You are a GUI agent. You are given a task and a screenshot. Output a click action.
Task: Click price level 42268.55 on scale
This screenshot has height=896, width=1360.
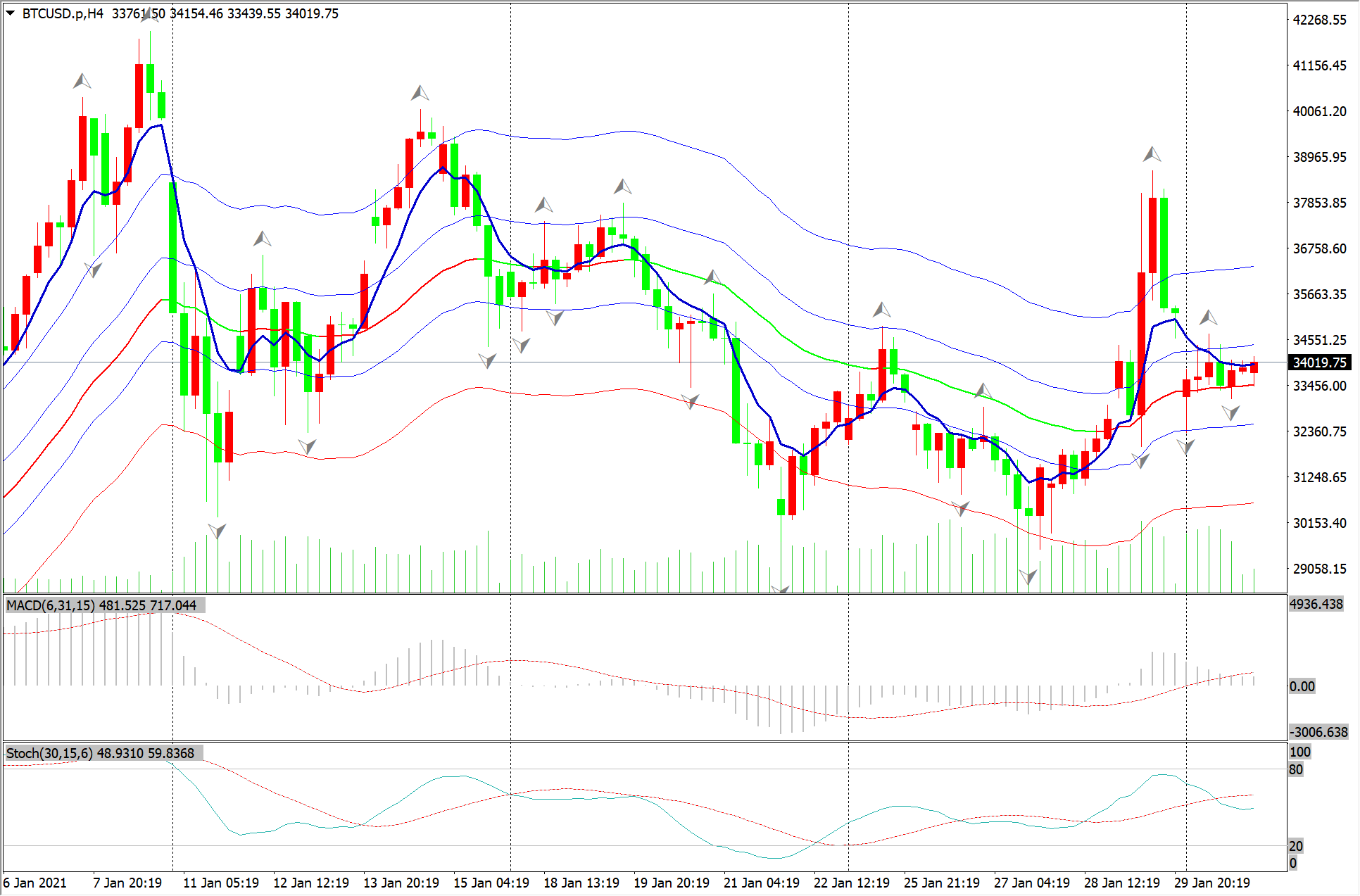click(1320, 20)
